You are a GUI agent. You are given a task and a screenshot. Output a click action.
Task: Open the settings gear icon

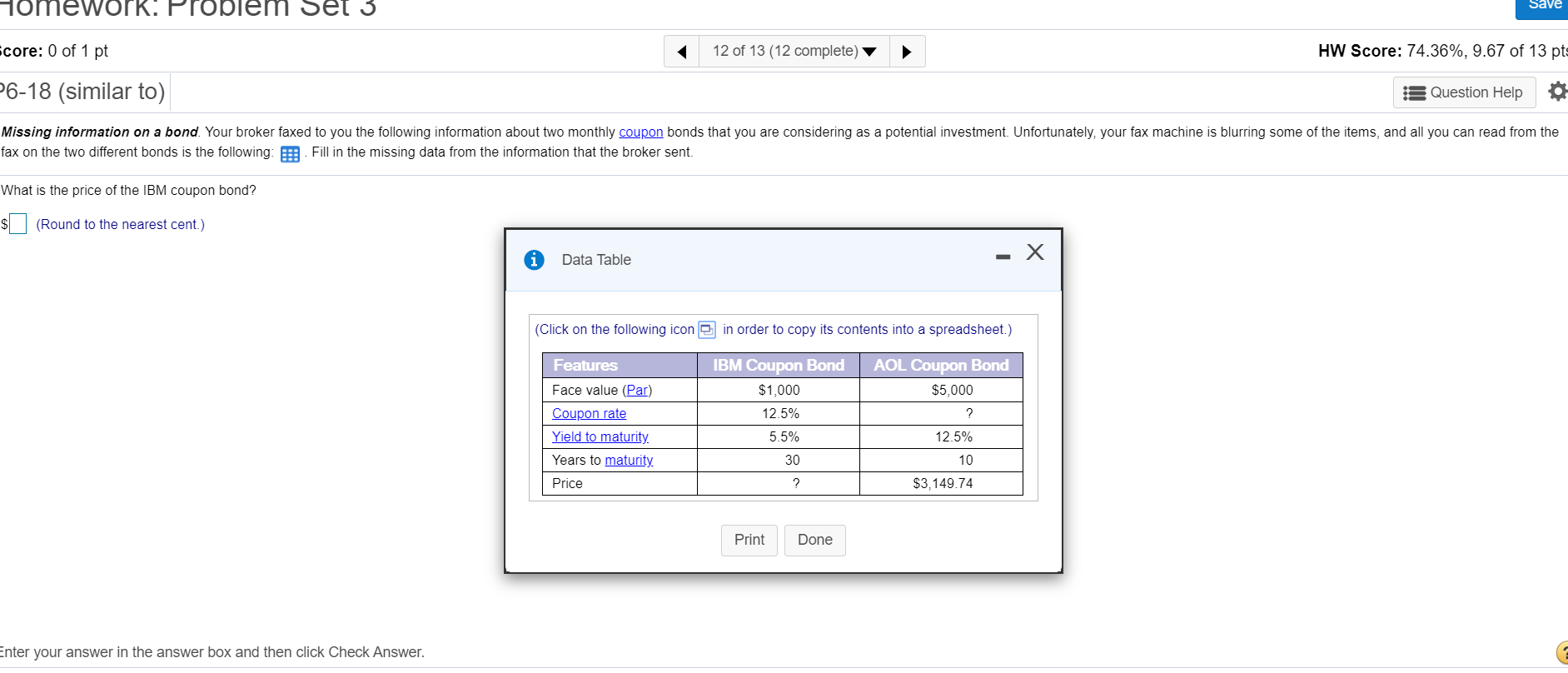(x=1557, y=92)
